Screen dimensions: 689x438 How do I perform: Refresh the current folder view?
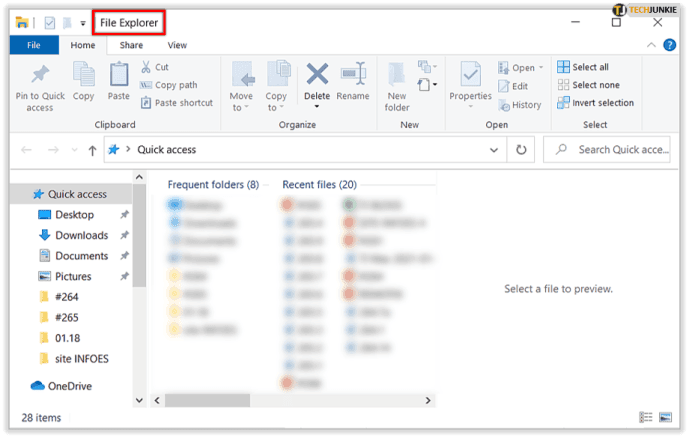pos(521,150)
